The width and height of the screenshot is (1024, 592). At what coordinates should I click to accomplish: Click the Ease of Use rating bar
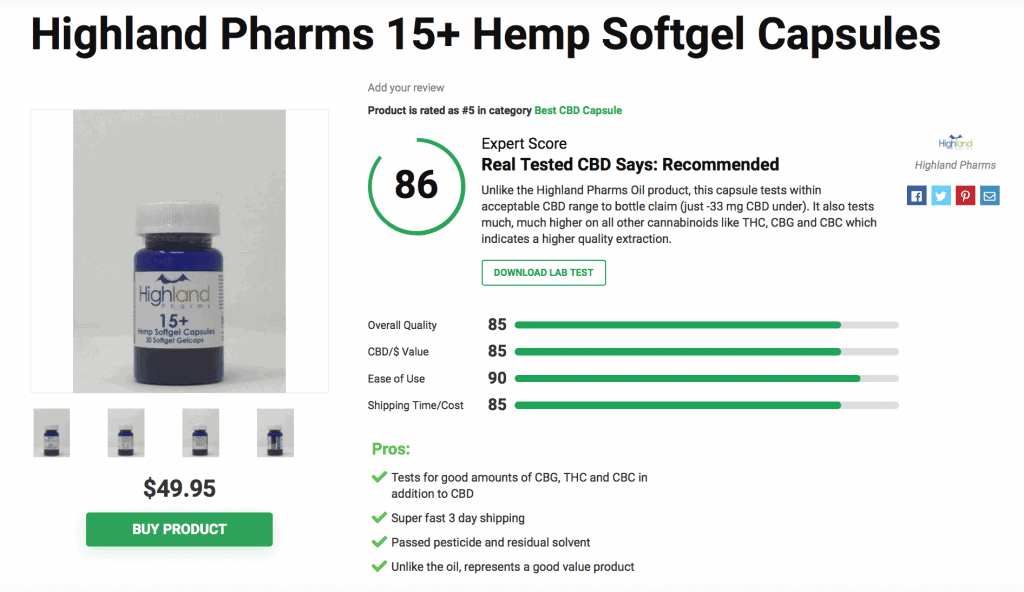(700, 378)
